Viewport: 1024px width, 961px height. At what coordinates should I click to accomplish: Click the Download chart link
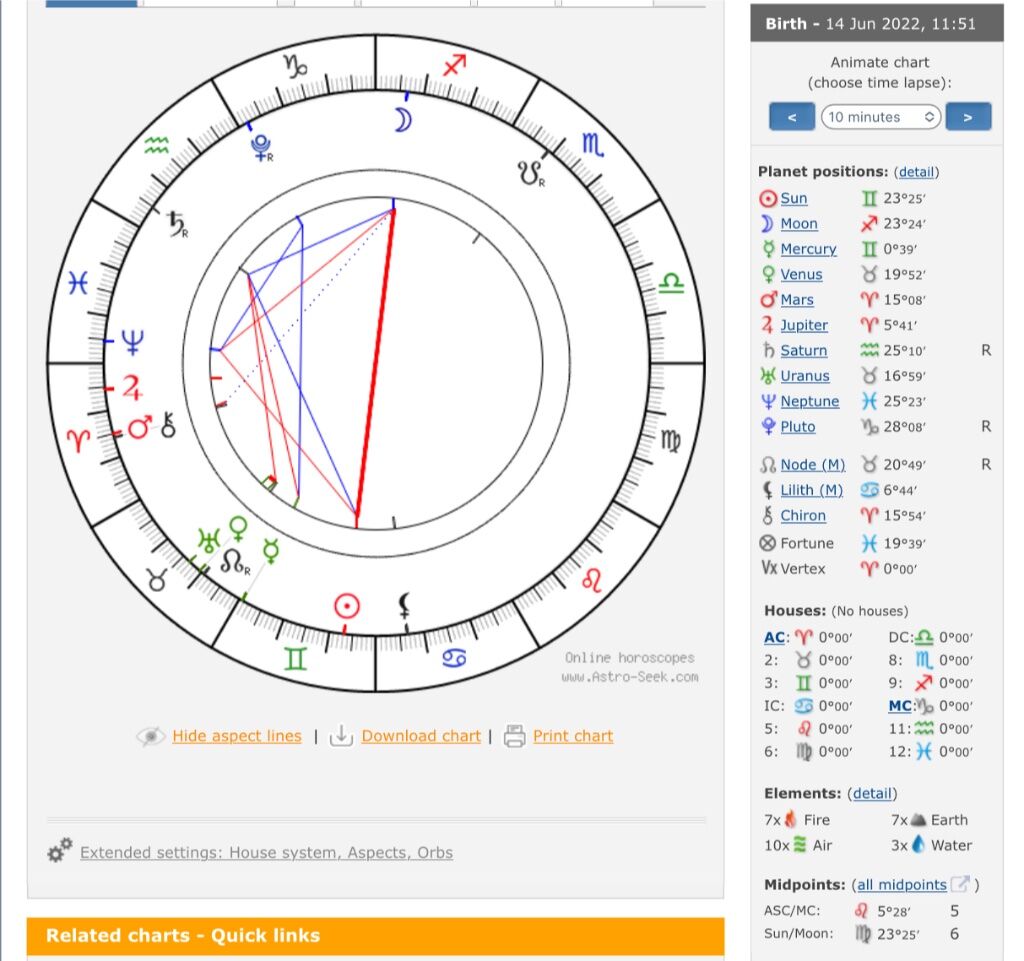click(421, 736)
